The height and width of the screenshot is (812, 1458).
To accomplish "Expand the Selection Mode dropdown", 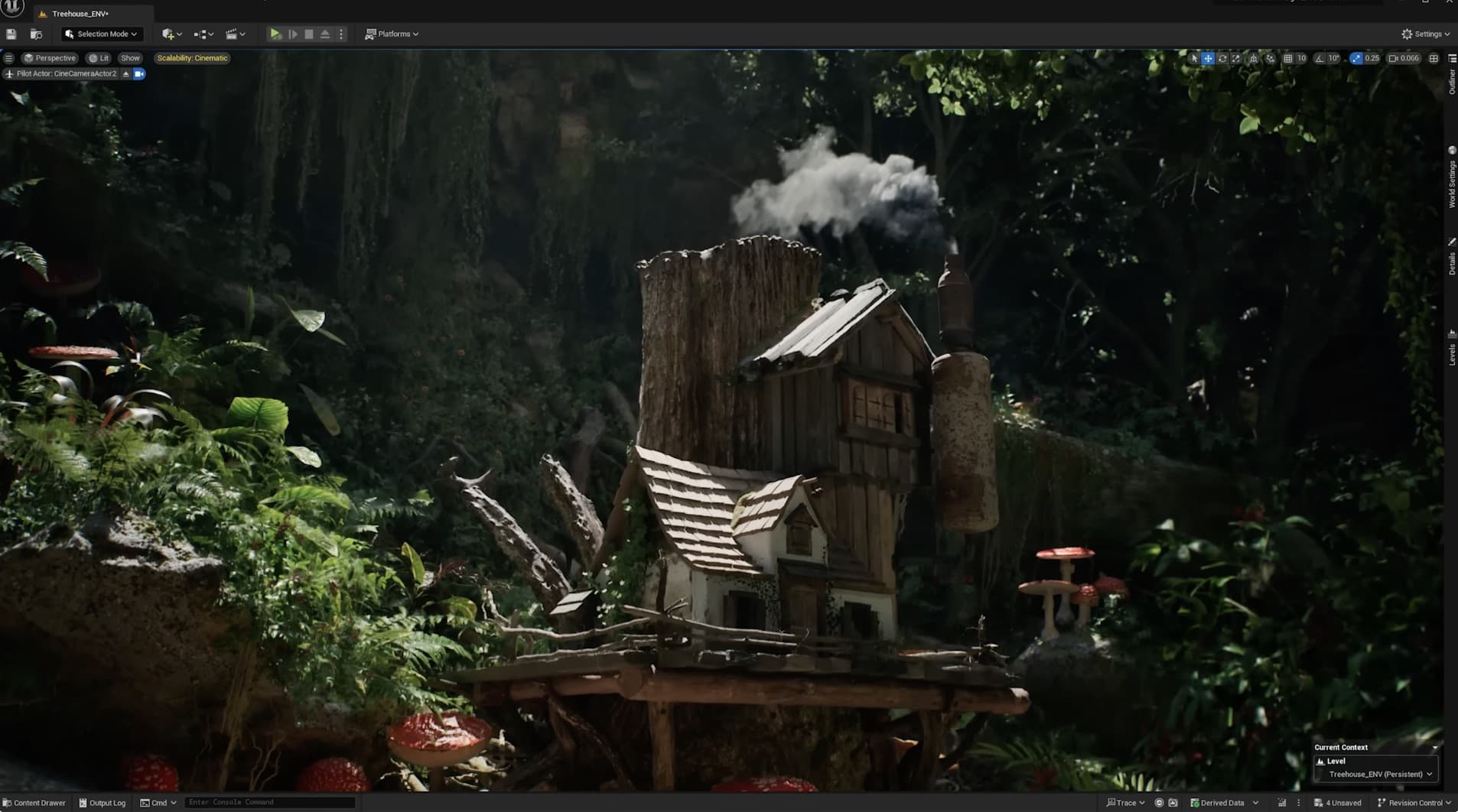I will click(x=102, y=34).
